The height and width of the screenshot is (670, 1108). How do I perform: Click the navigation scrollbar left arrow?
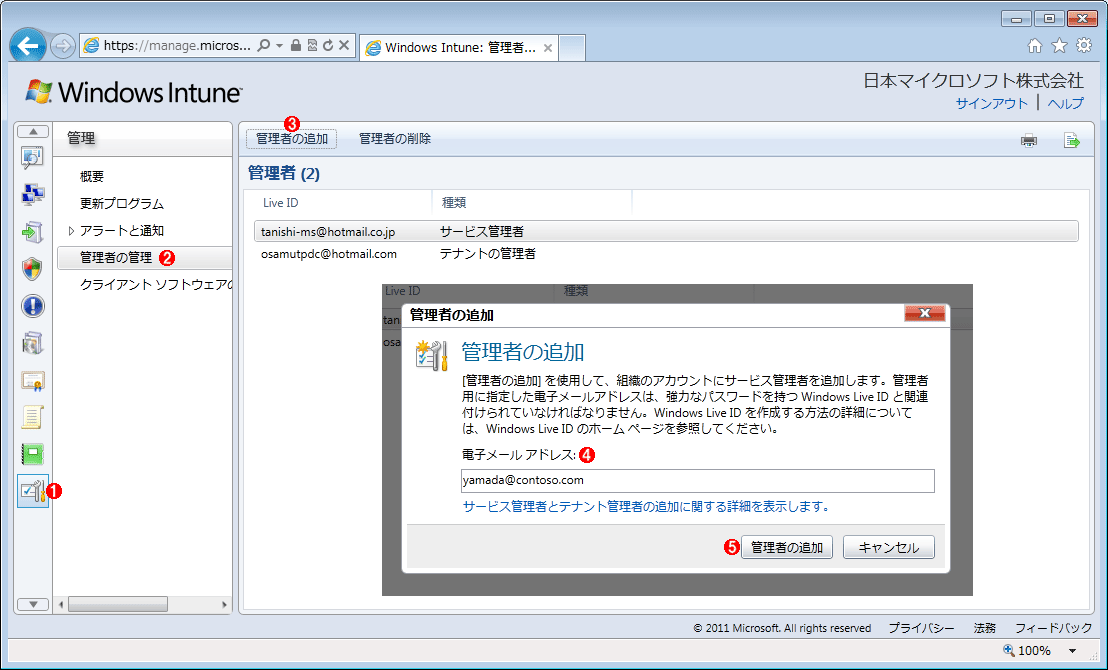tap(61, 604)
